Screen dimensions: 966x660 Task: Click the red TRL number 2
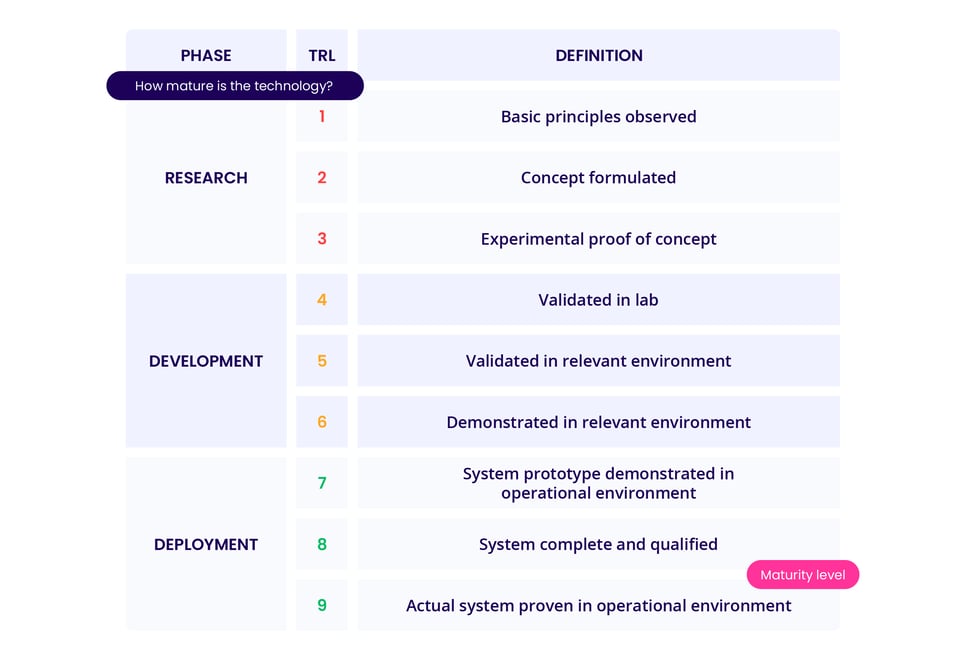tap(322, 178)
